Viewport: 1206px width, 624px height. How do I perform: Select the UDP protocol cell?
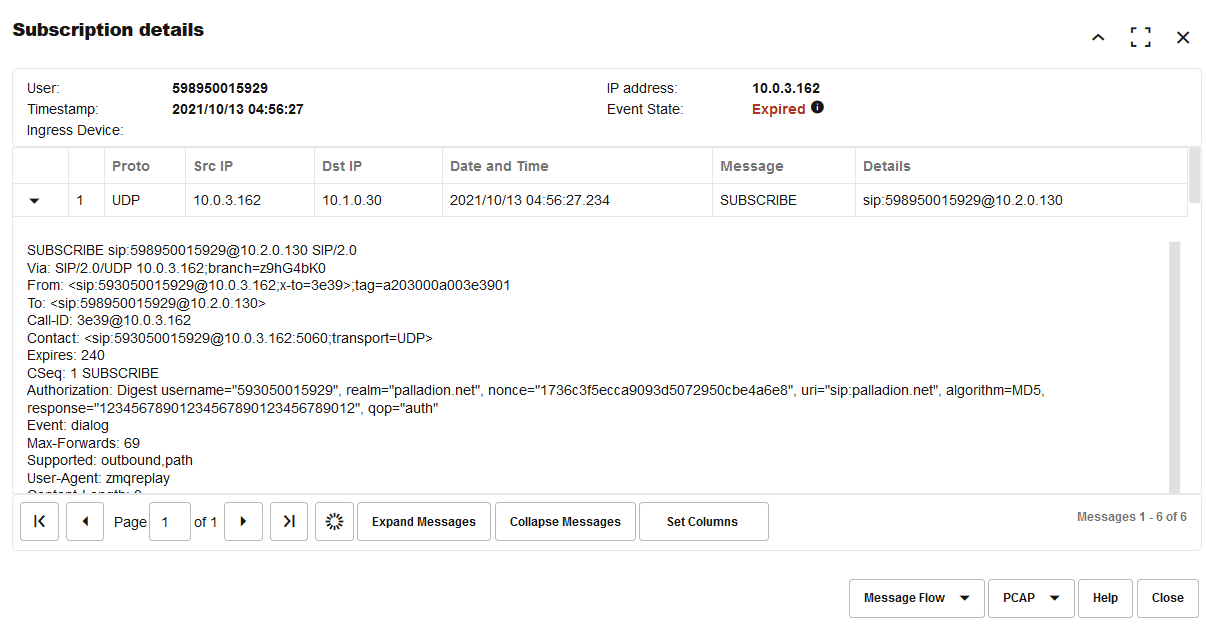(144, 200)
